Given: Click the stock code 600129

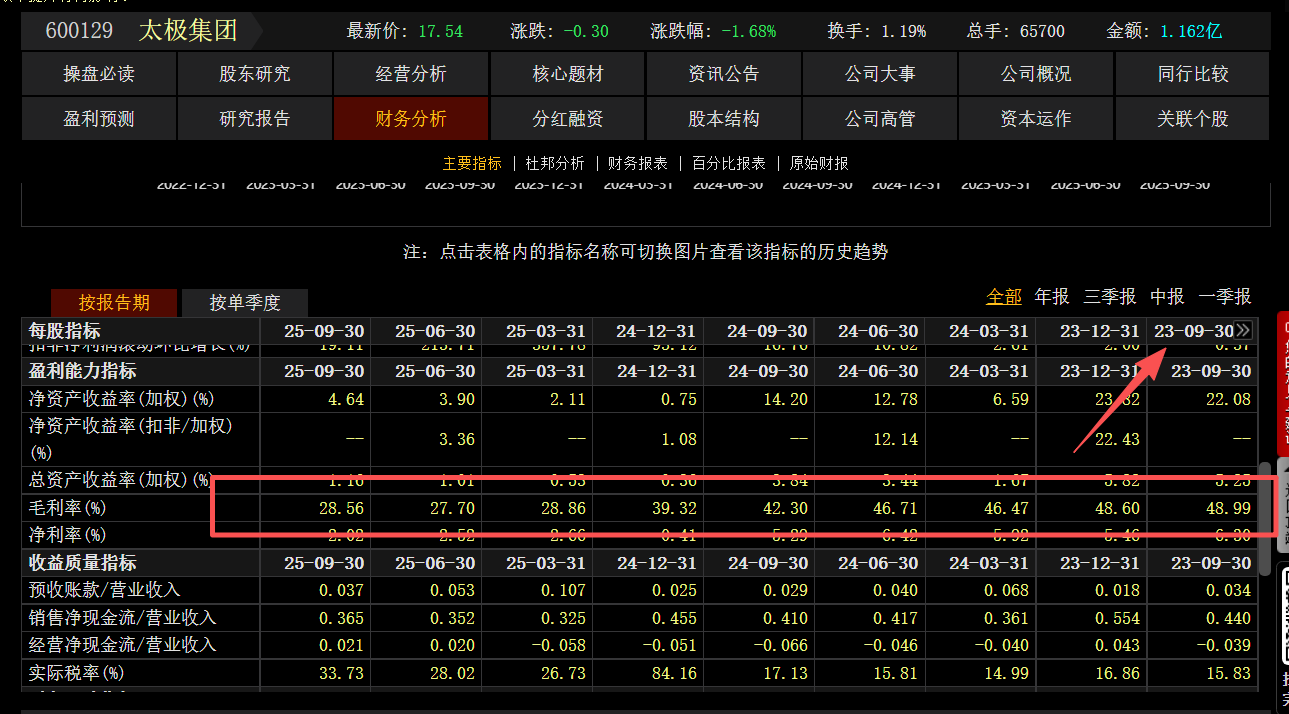Looking at the screenshot, I should coord(79,31).
